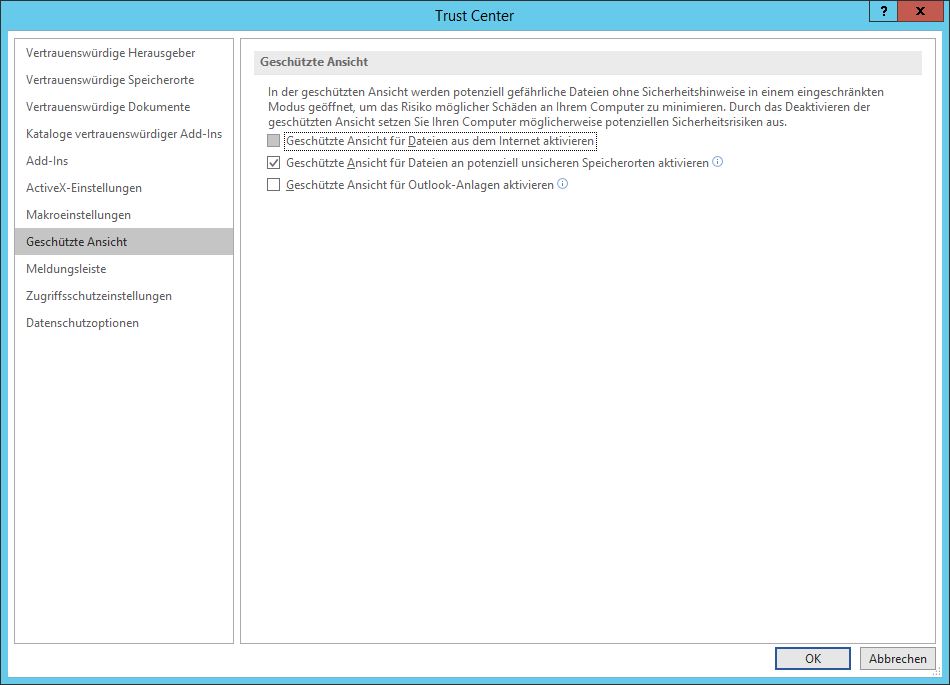The image size is (950, 685).
Task: Select Geschützte Ansicht in sidebar
Action: pyautogui.click(x=77, y=242)
